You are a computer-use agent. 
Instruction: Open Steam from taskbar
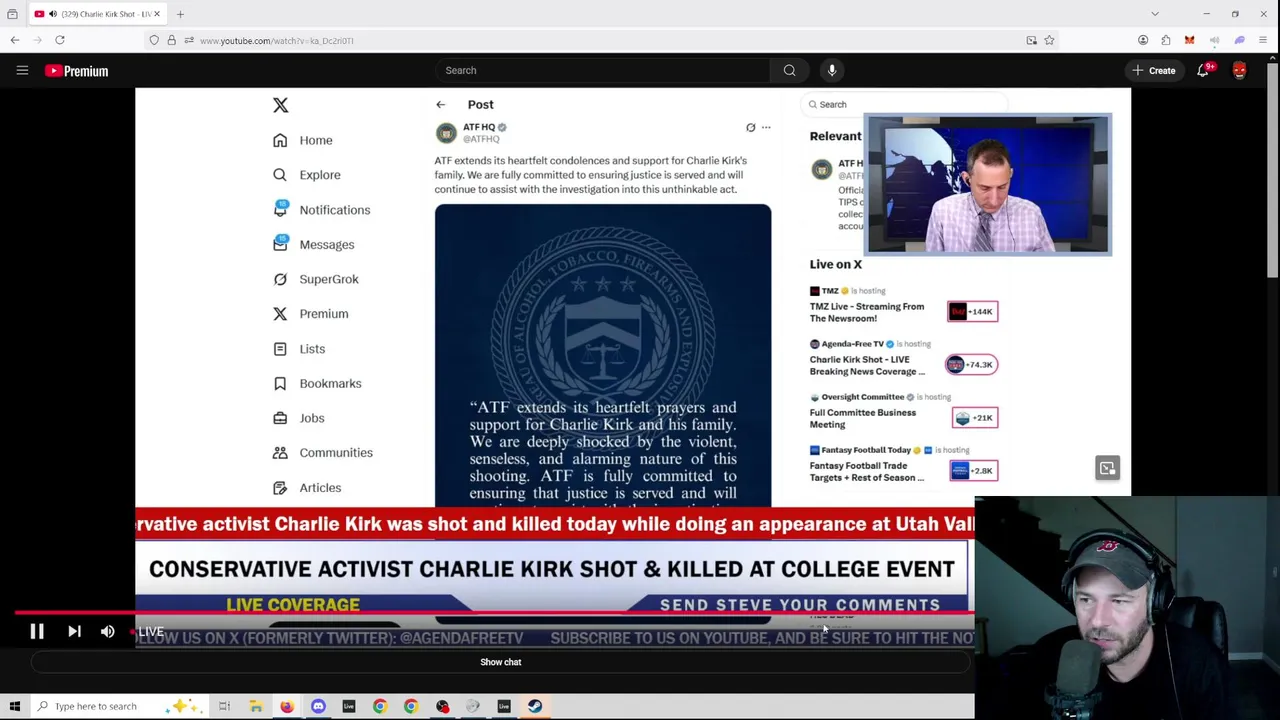[535, 706]
